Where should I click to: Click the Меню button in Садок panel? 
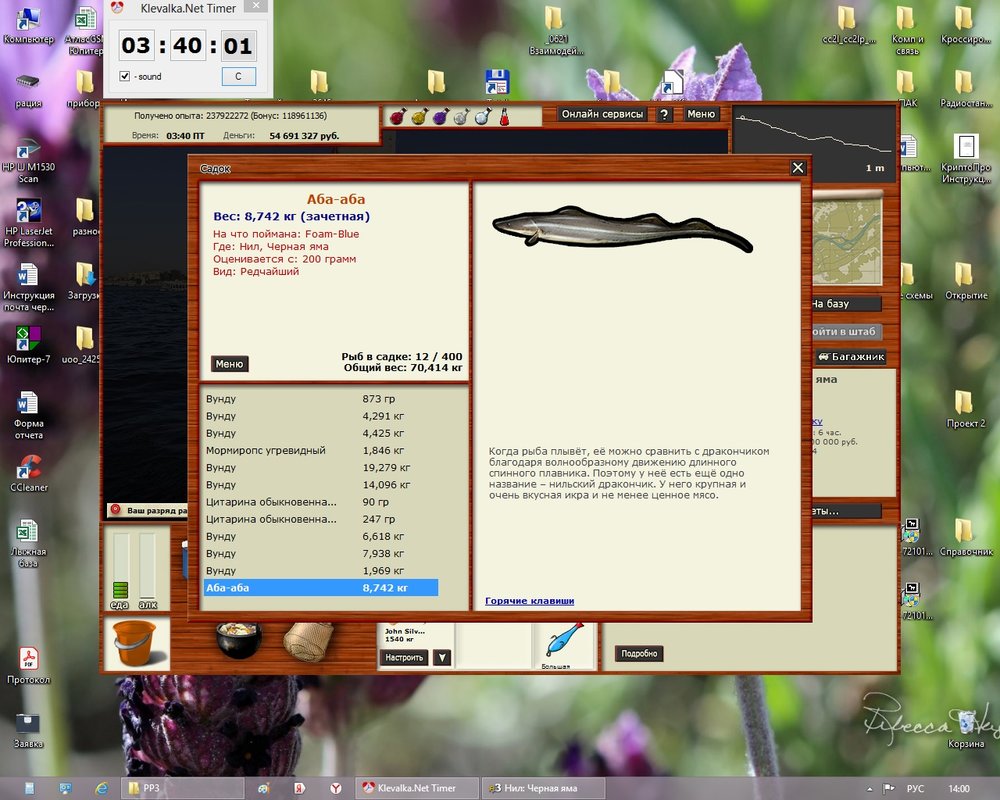point(230,364)
